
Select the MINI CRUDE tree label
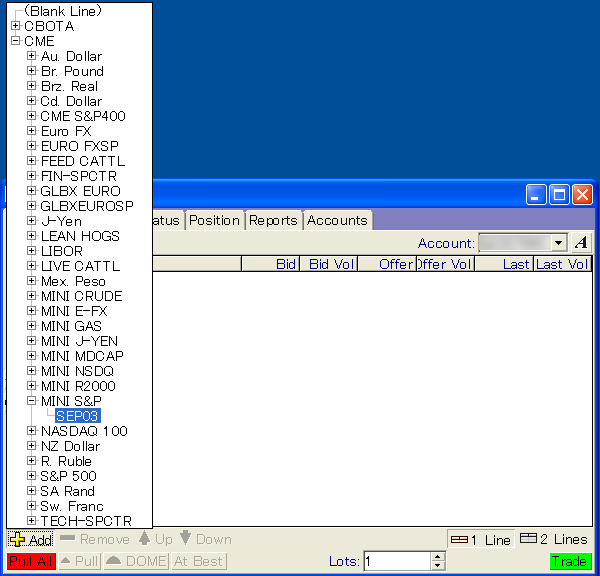[82, 296]
